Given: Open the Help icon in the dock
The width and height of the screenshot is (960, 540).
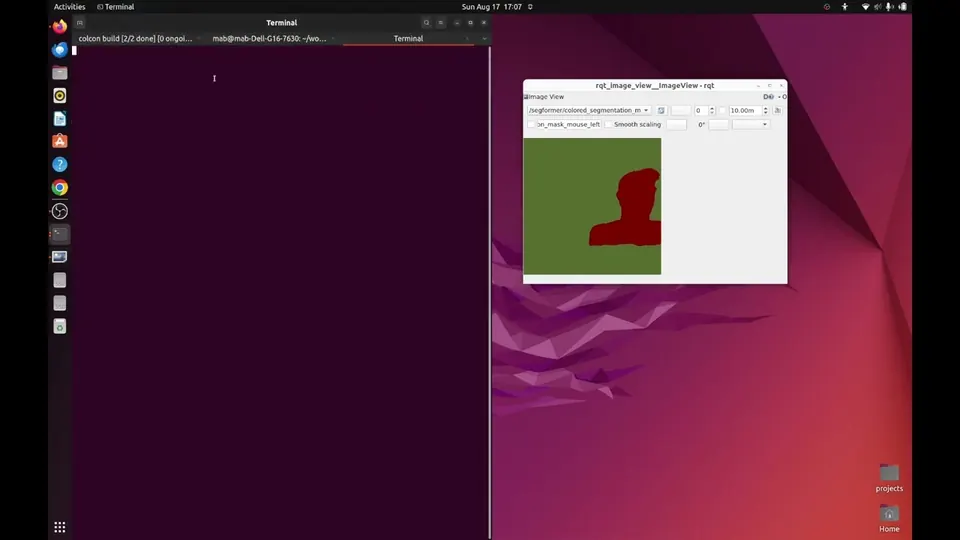Looking at the screenshot, I should 59,165.
